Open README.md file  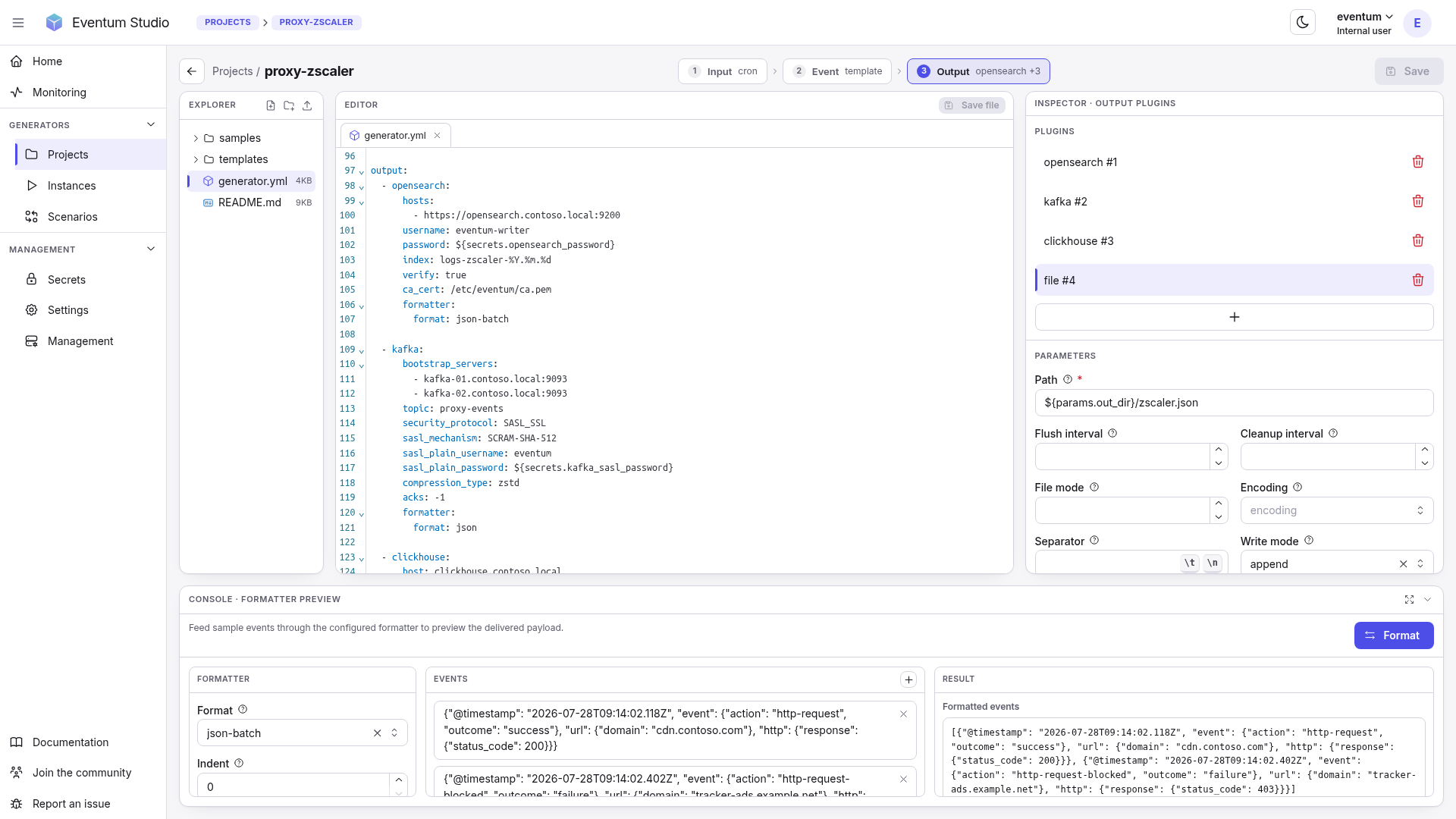pyautogui.click(x=251, y=202)
